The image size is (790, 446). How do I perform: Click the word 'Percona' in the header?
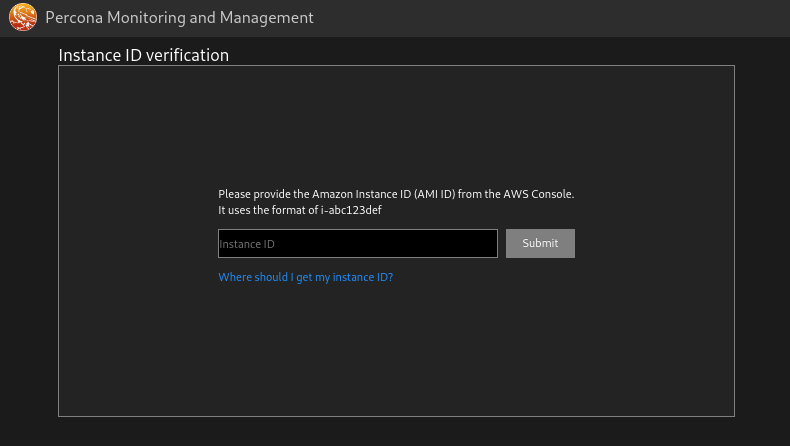pyautogui.click(x=73, y=18)
